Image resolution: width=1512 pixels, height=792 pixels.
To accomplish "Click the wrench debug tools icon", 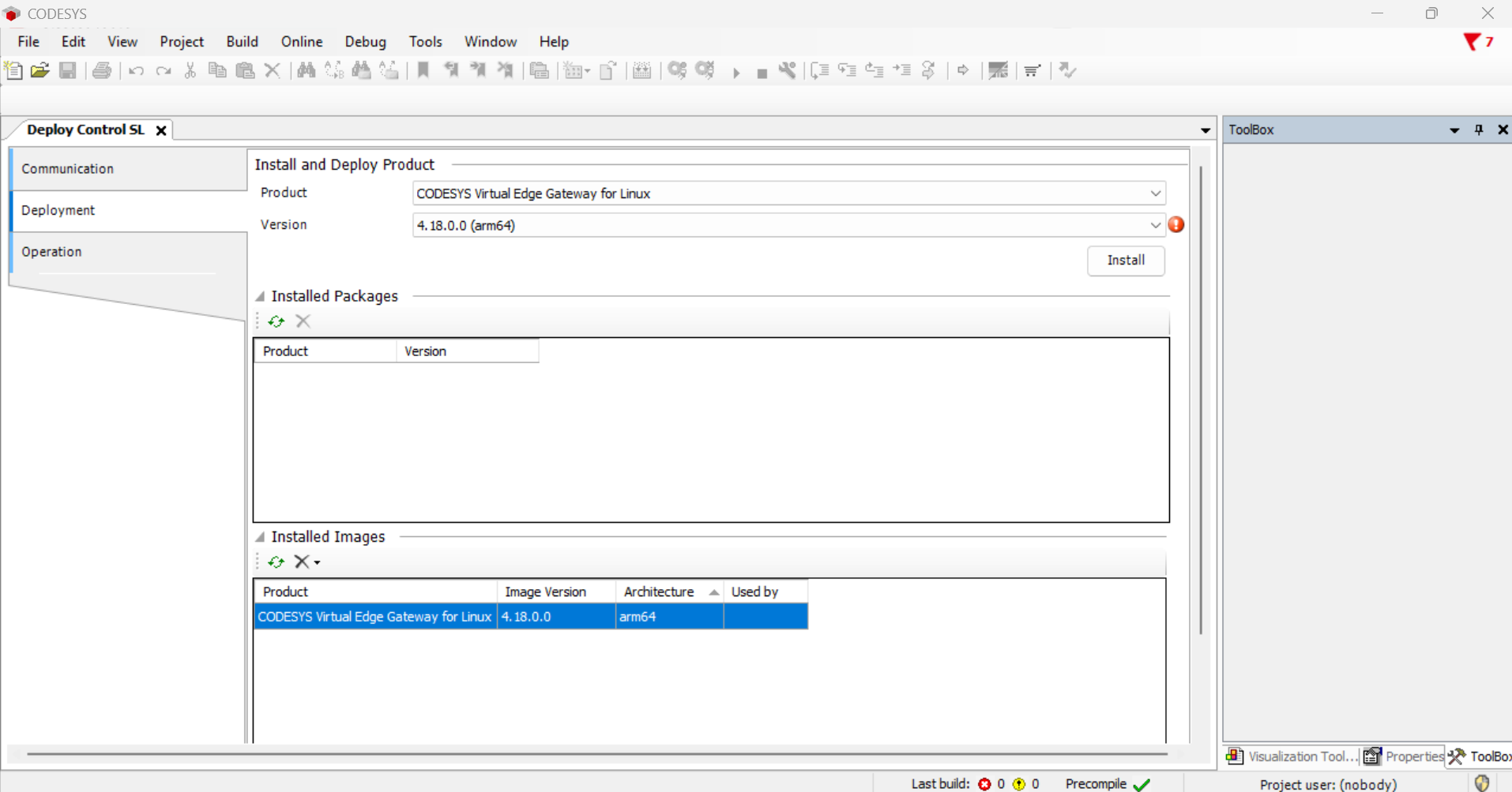I will coord(787,70).
